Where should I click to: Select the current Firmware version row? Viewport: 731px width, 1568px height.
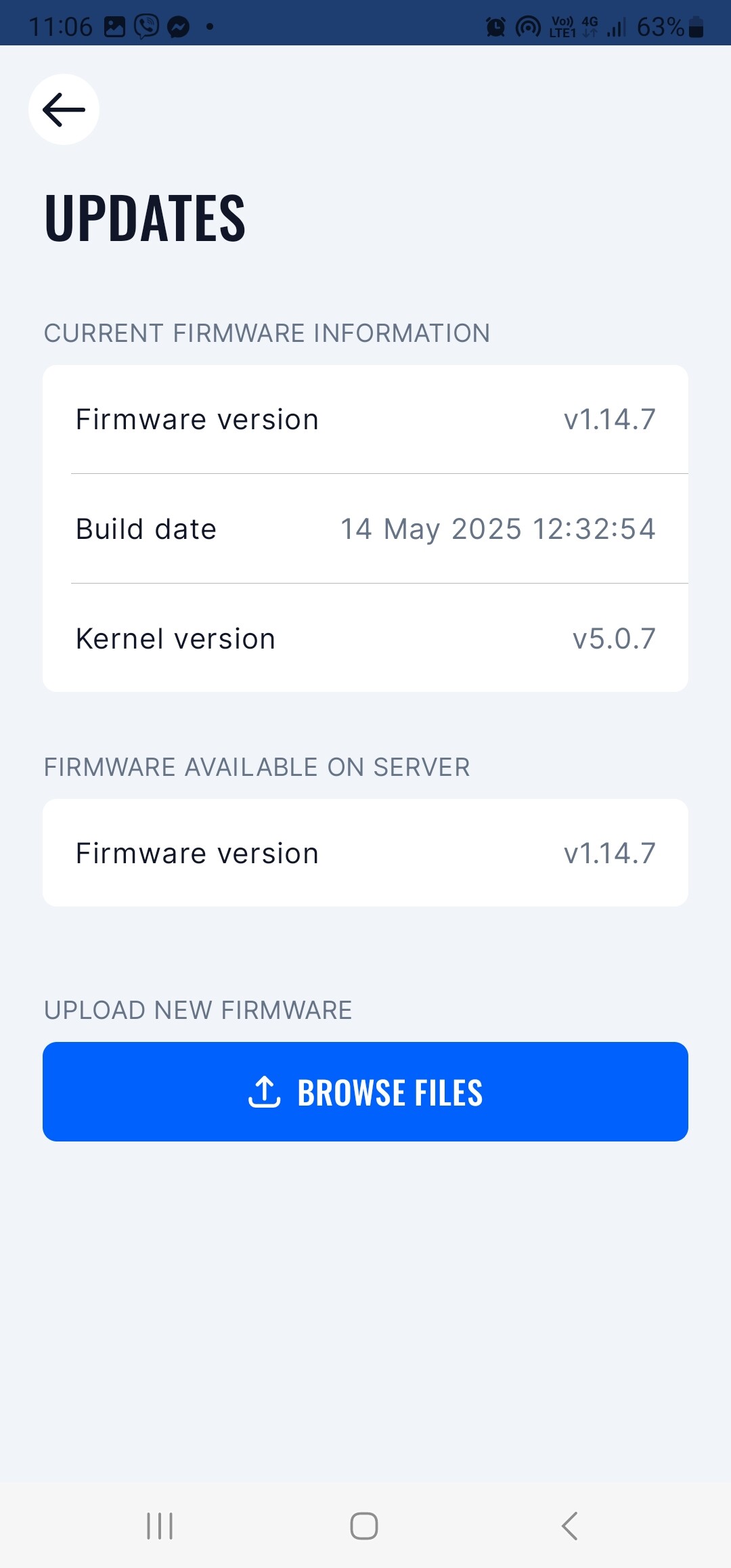click(x=365, y=420)
